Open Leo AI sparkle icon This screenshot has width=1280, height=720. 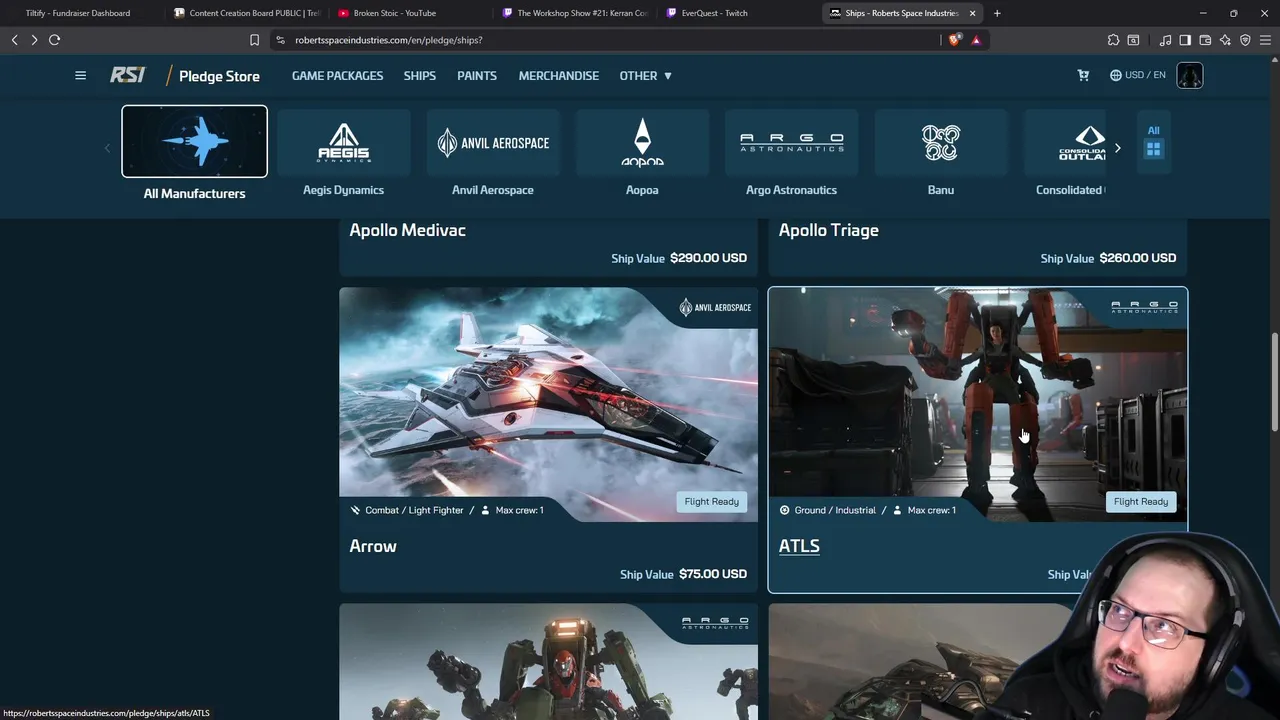tap(1225, 40)
